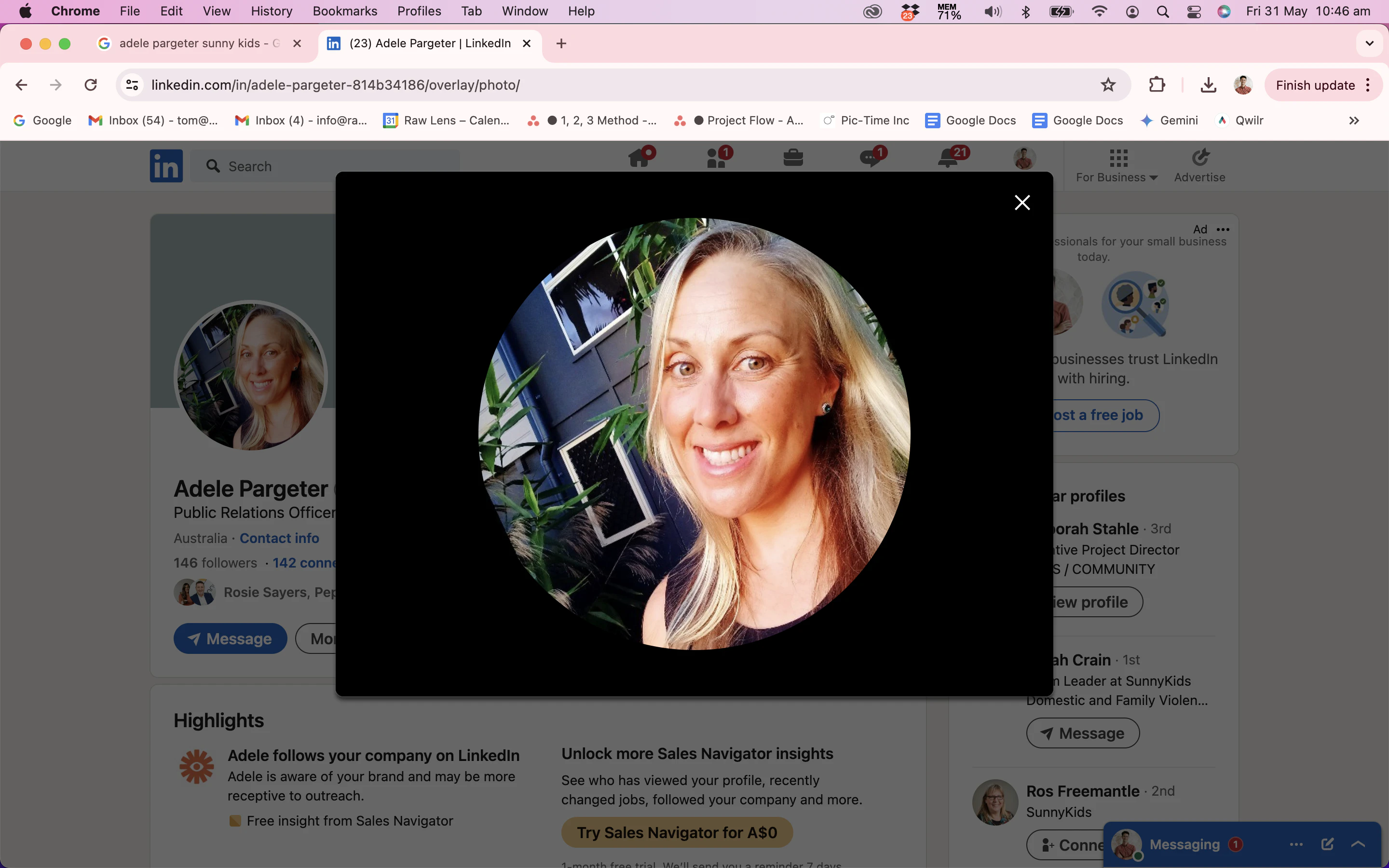Show hidden bookmarks with double chevron

(1353, 121)
